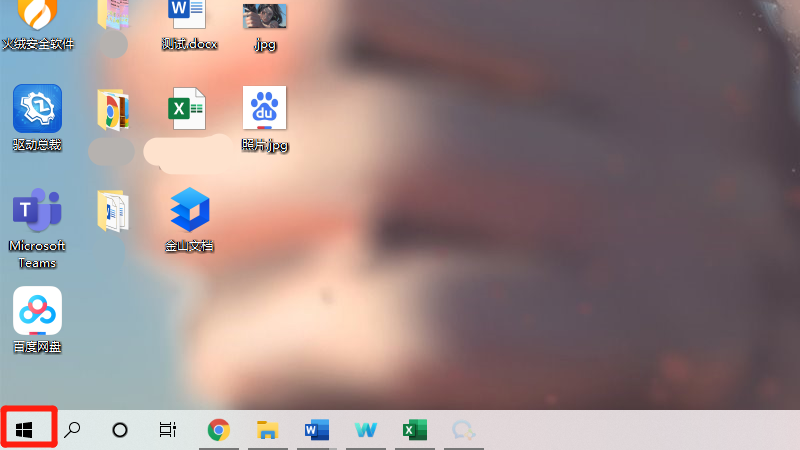Open WPS Office from the taskbar
Viewport: 800px width, 450px height.
365,430
